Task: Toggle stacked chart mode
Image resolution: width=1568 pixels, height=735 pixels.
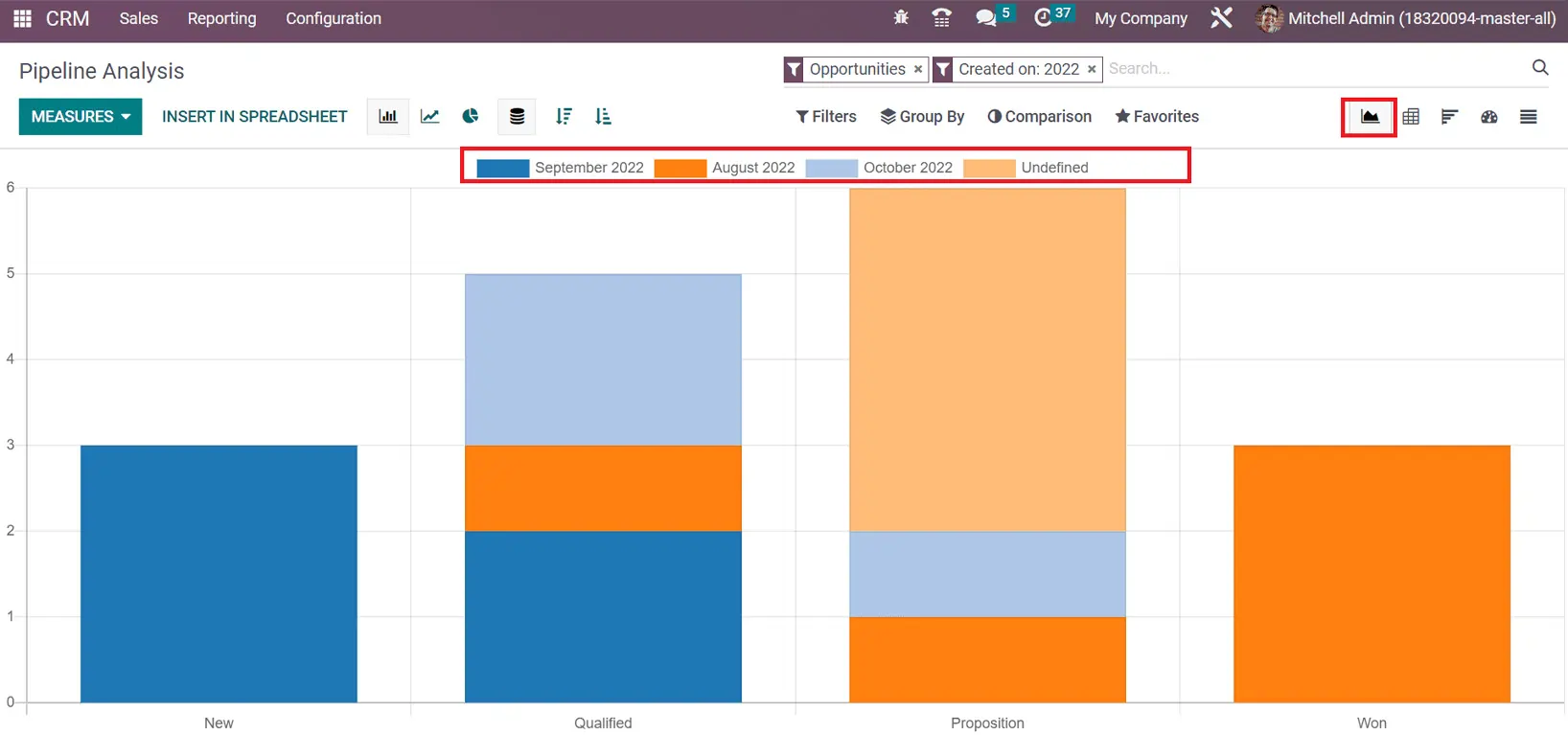Action: pos(517,117)
